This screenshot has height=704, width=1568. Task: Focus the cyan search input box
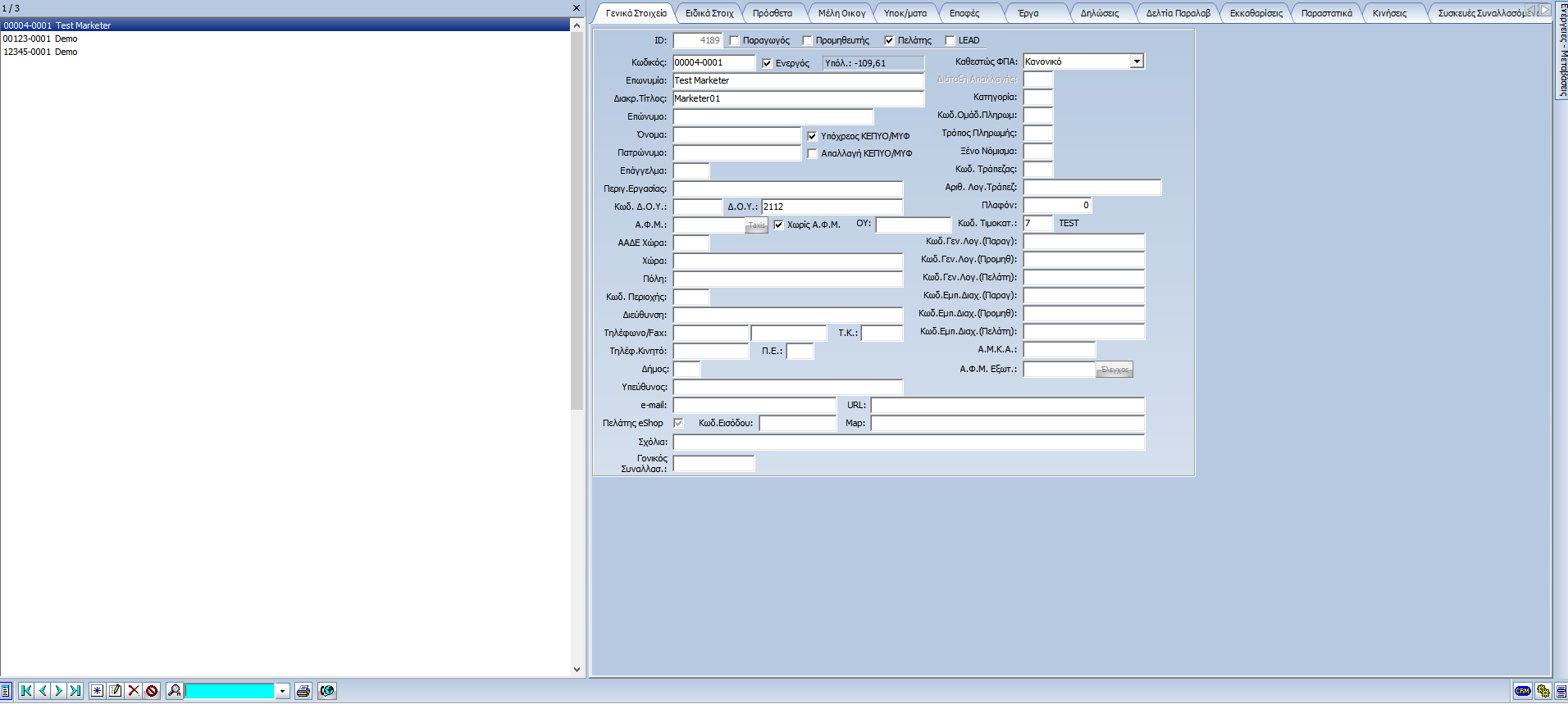pos(229,691)
